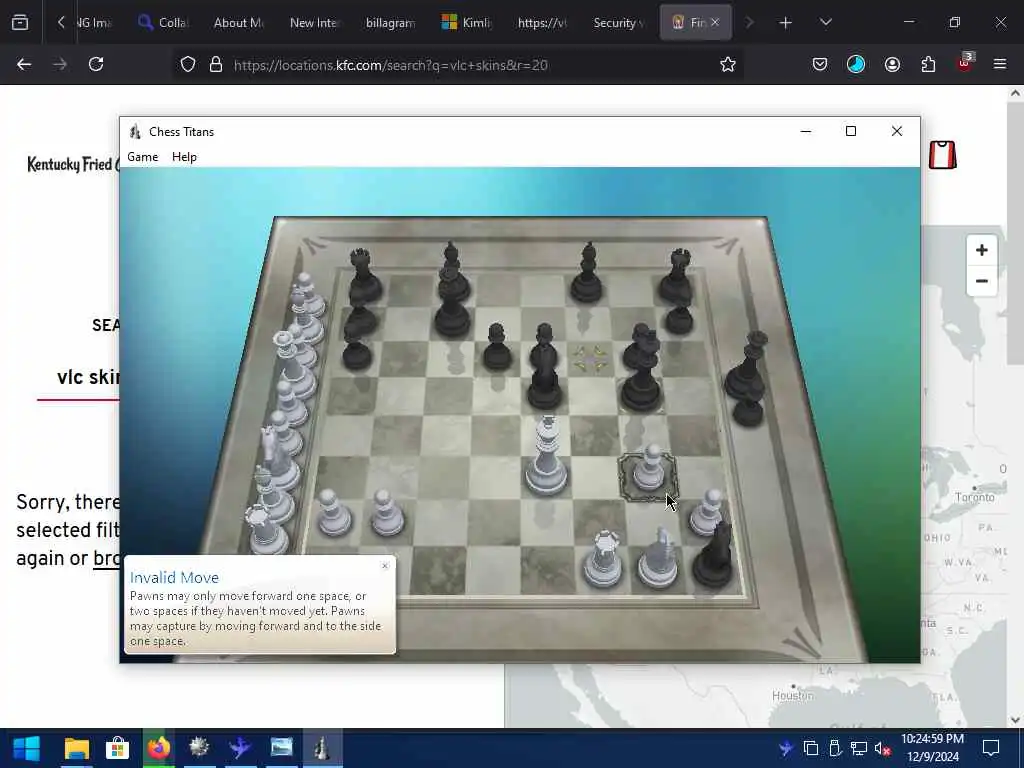Click the red extension badge icon

point(964,64)
